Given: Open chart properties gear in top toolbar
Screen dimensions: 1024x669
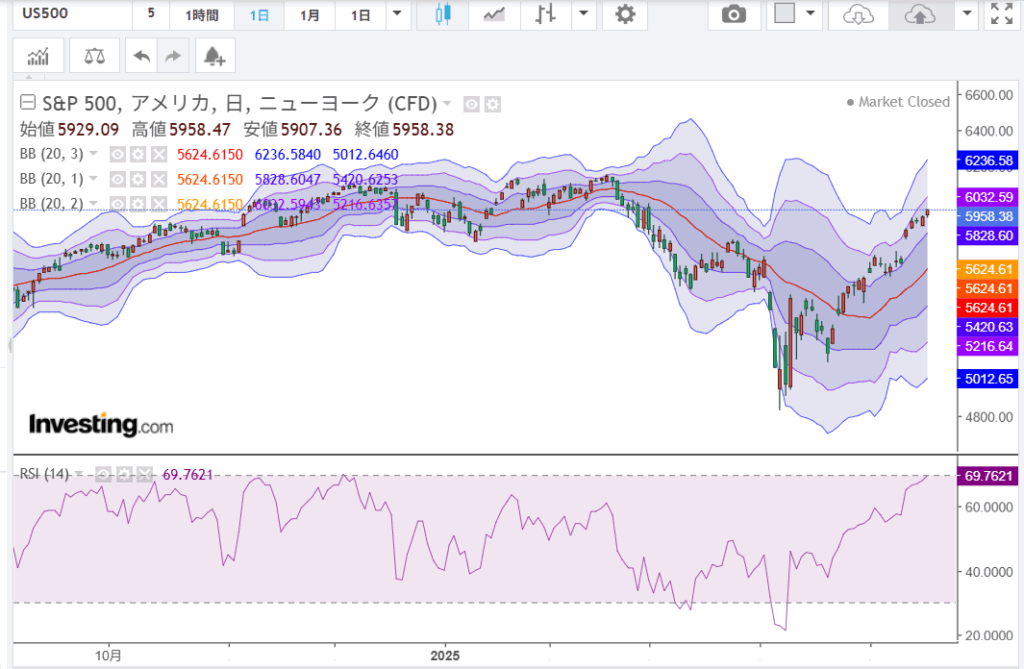Looking at the screenshot, I should coord(625,14).
